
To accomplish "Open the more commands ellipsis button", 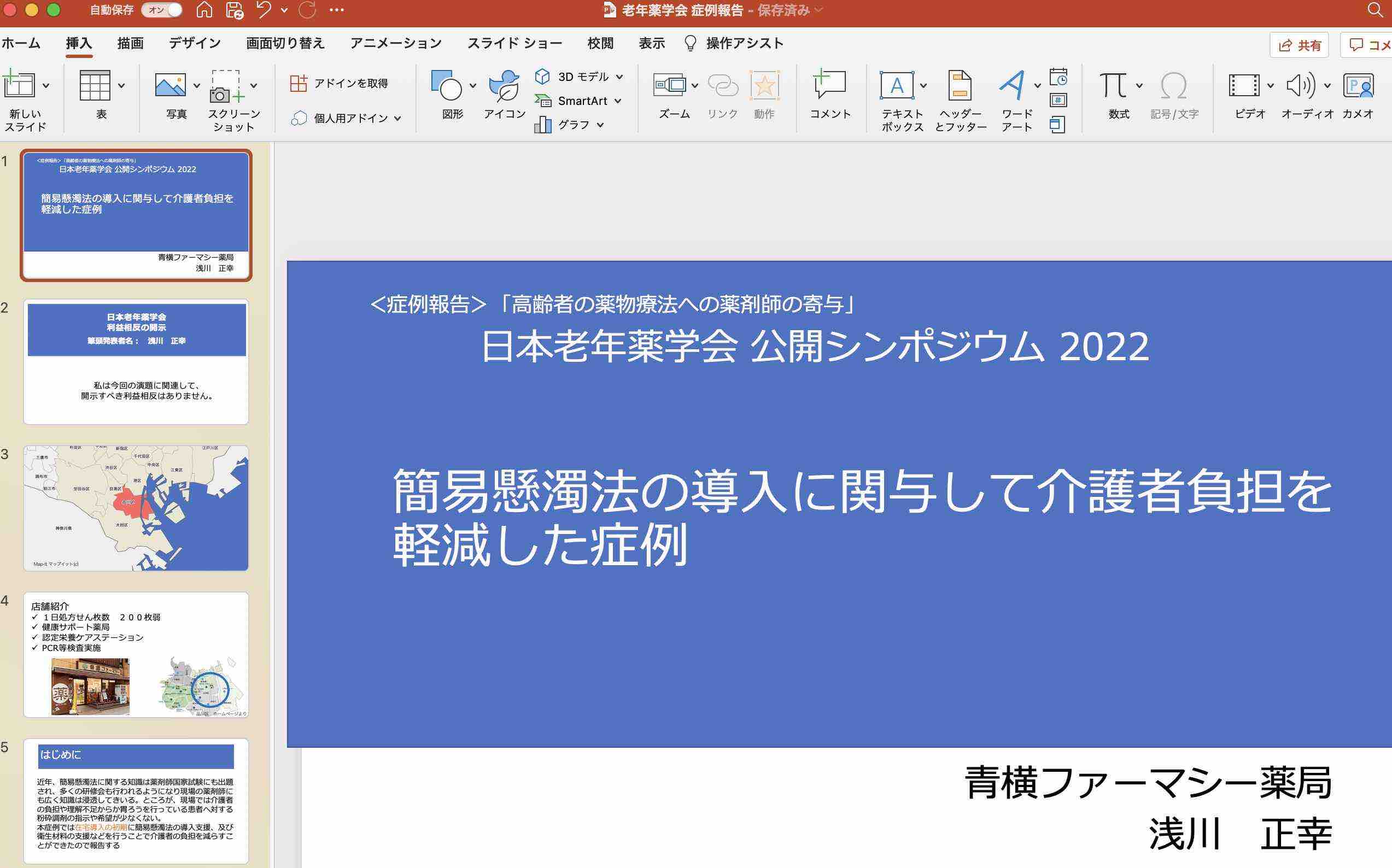I will [x=337, y=10].
